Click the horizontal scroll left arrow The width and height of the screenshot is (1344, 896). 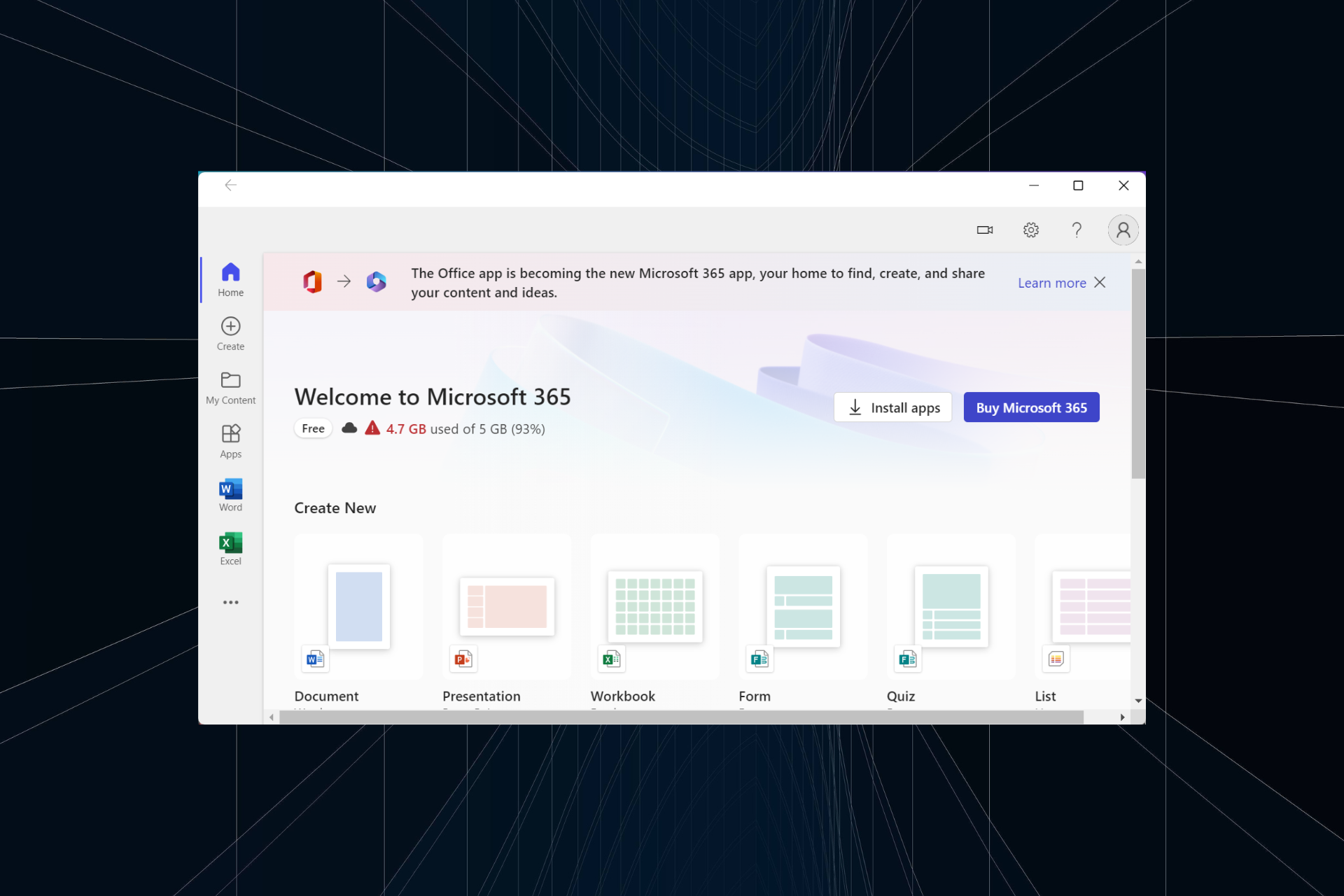click(272, 717)
